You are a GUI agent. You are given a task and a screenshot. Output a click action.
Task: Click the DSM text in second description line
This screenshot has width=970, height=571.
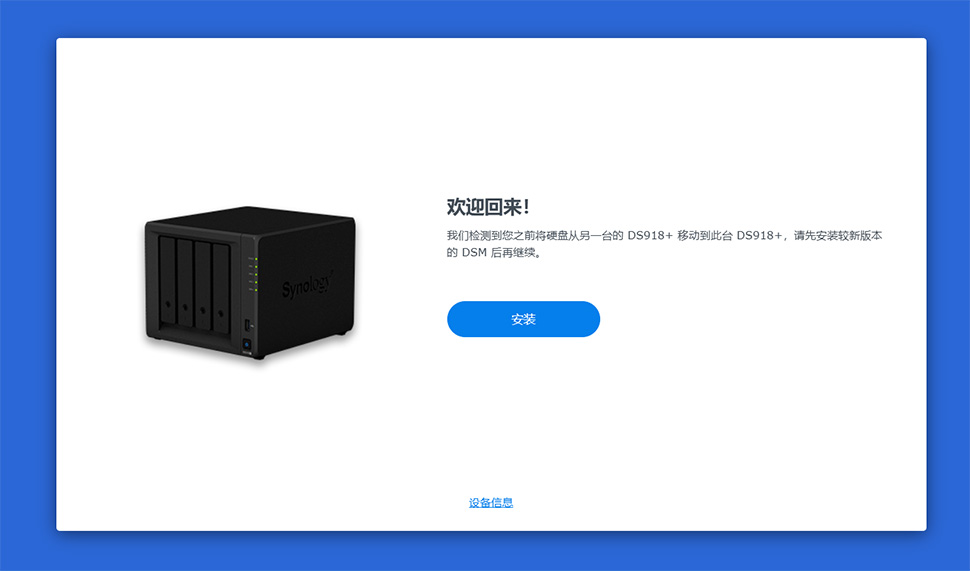474,252
